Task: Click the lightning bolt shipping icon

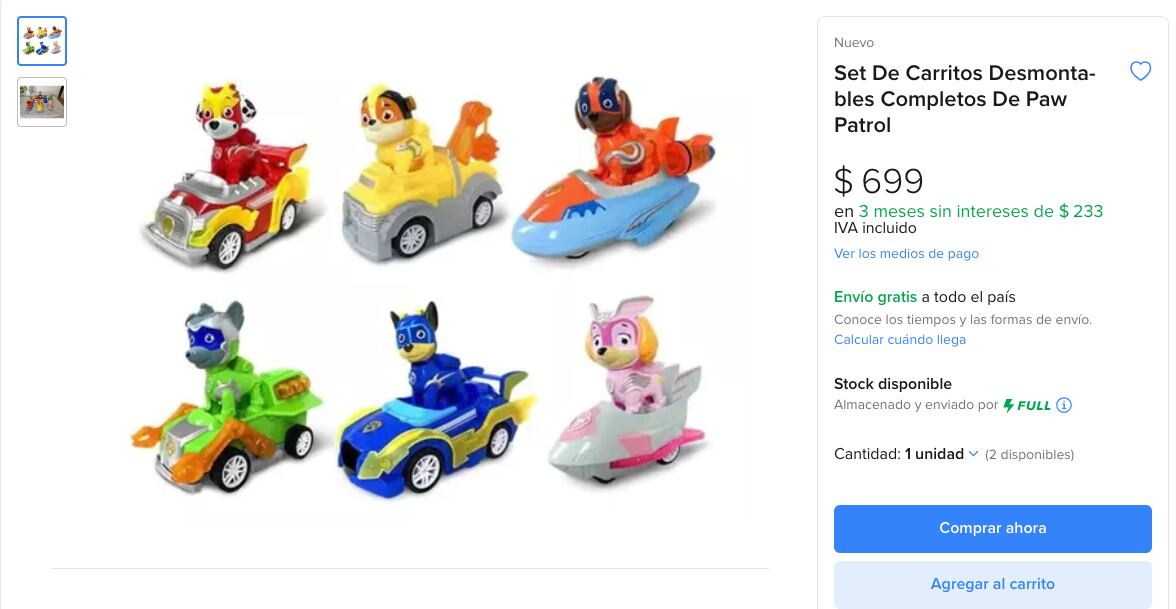Action: coord(1011,405)
